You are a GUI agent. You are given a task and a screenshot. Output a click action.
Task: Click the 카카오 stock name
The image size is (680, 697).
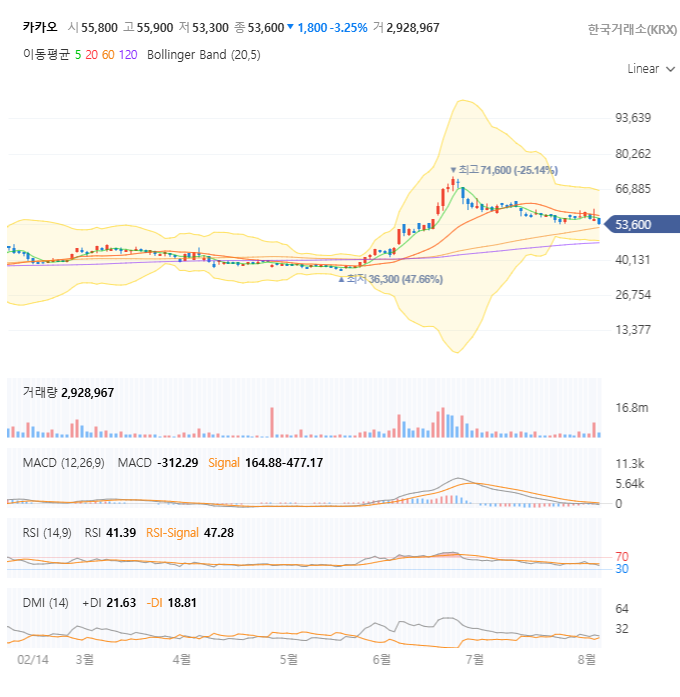[x=40, y=28]
